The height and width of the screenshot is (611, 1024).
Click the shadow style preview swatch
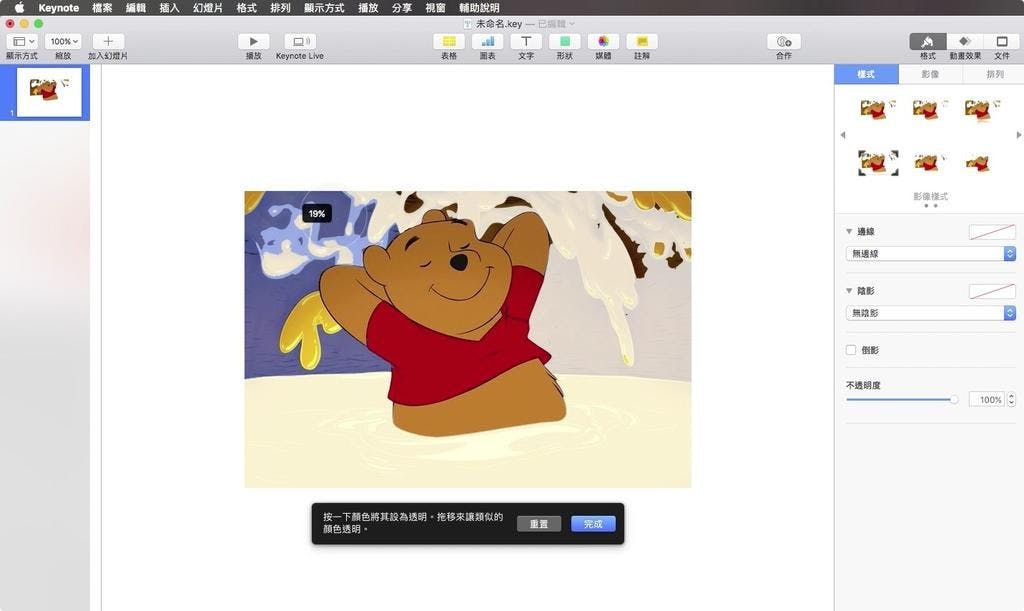(x=992, y=291)
